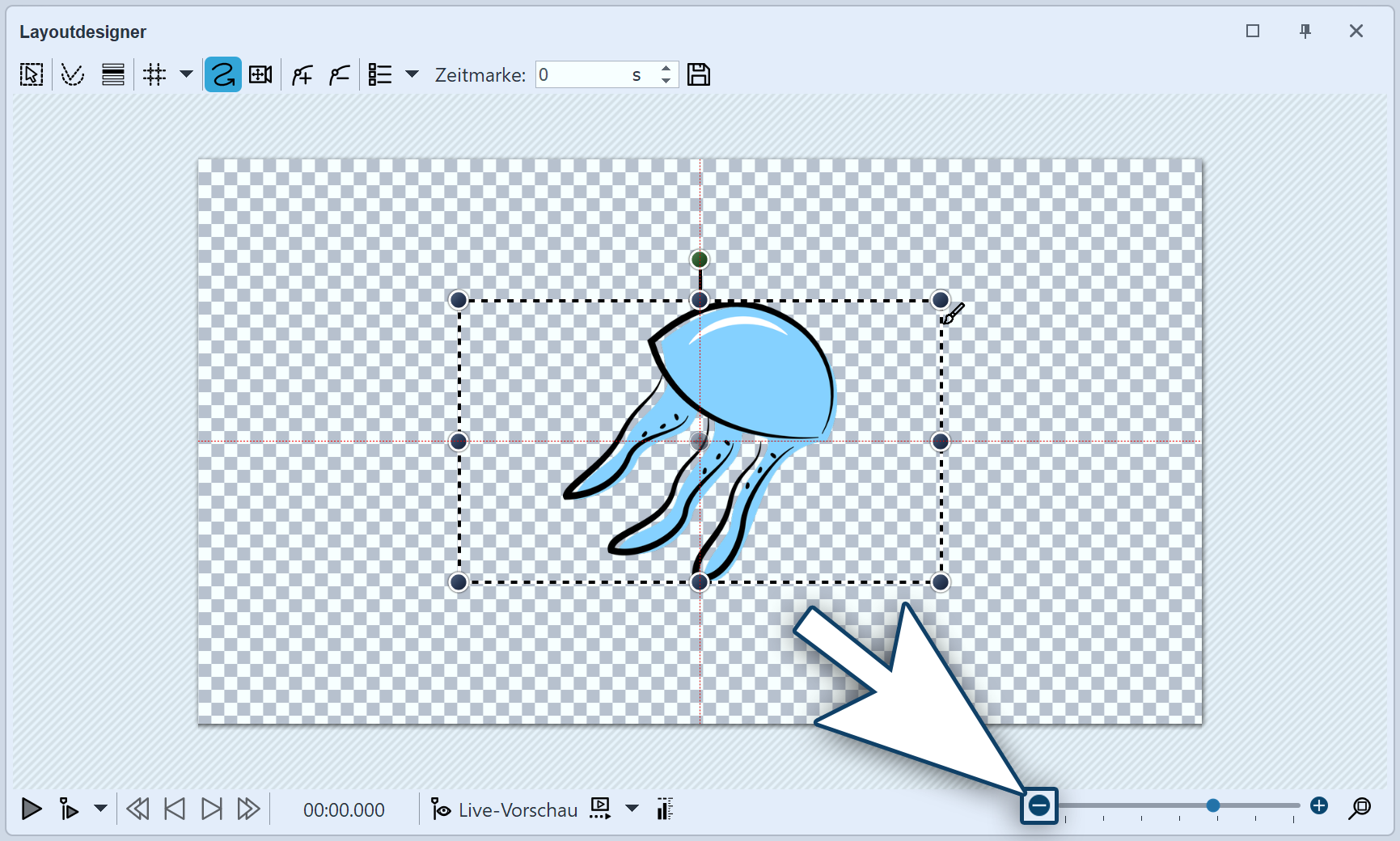Jump to the previous frame

(175, 809)
